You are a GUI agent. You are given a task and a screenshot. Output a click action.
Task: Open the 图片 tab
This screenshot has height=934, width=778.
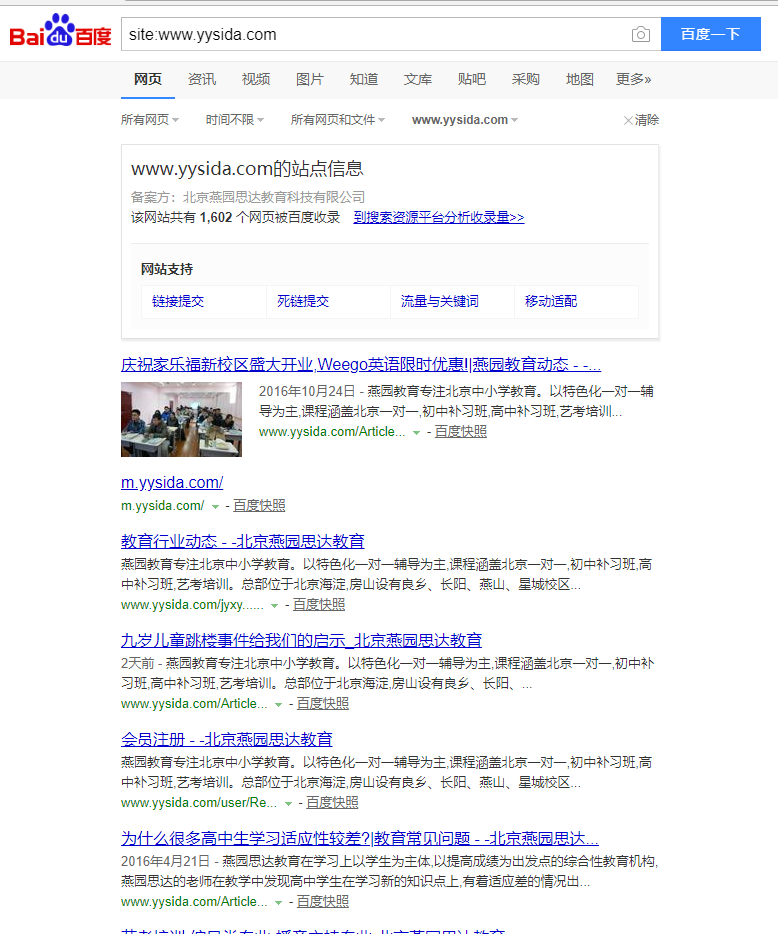310,79
